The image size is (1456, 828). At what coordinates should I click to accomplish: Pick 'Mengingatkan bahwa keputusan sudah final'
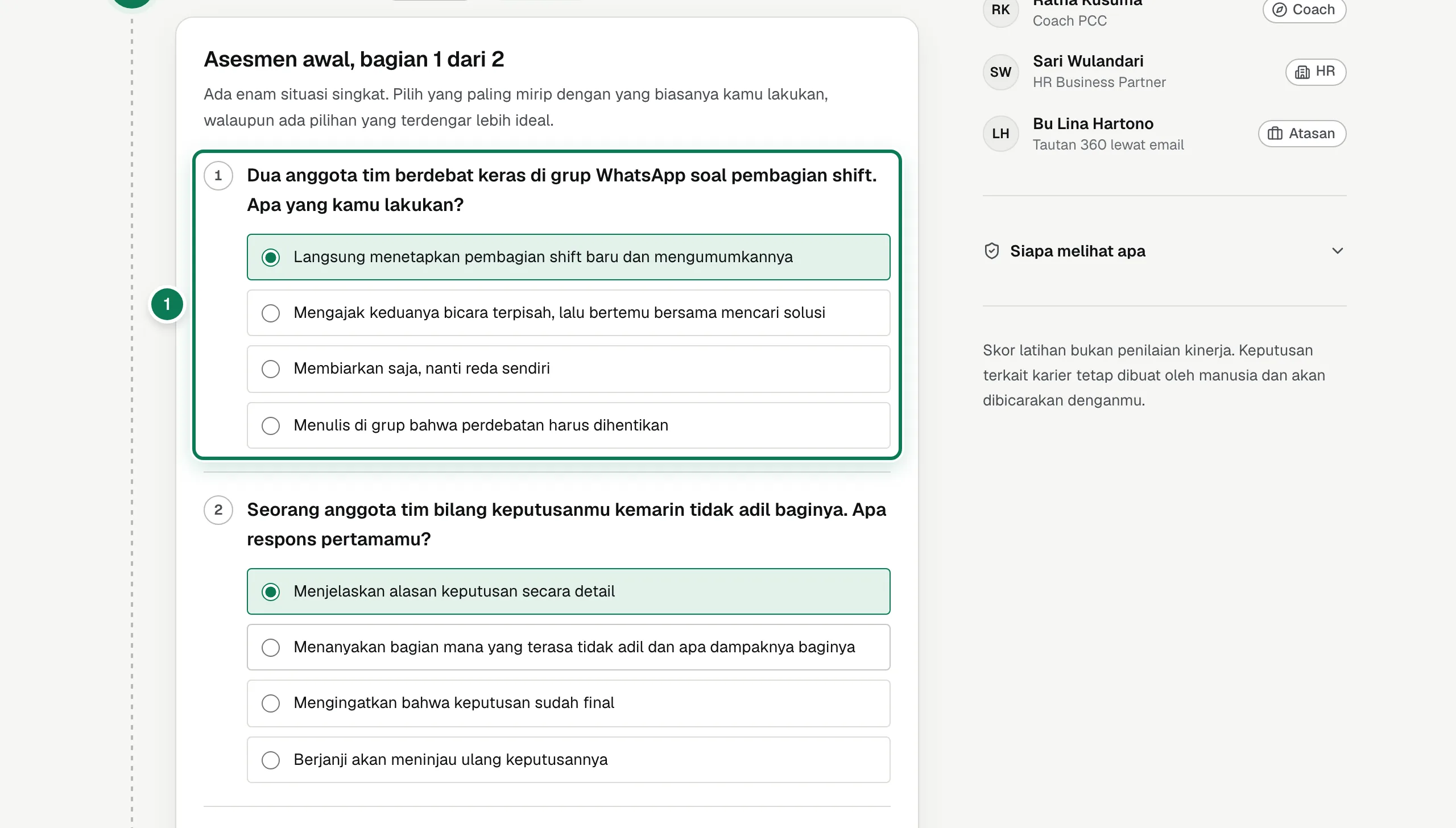click(x=568, y=703)
